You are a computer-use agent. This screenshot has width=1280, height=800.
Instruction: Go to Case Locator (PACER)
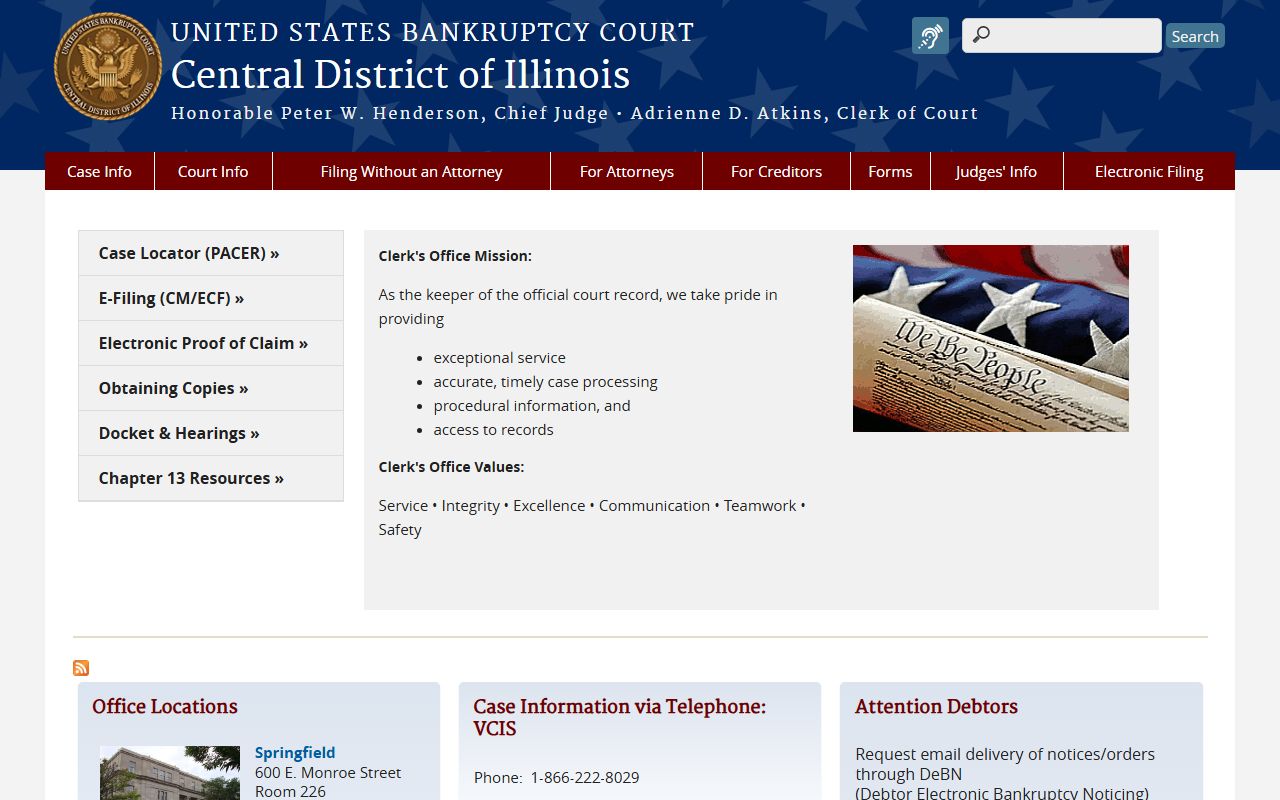pos(211,253)
